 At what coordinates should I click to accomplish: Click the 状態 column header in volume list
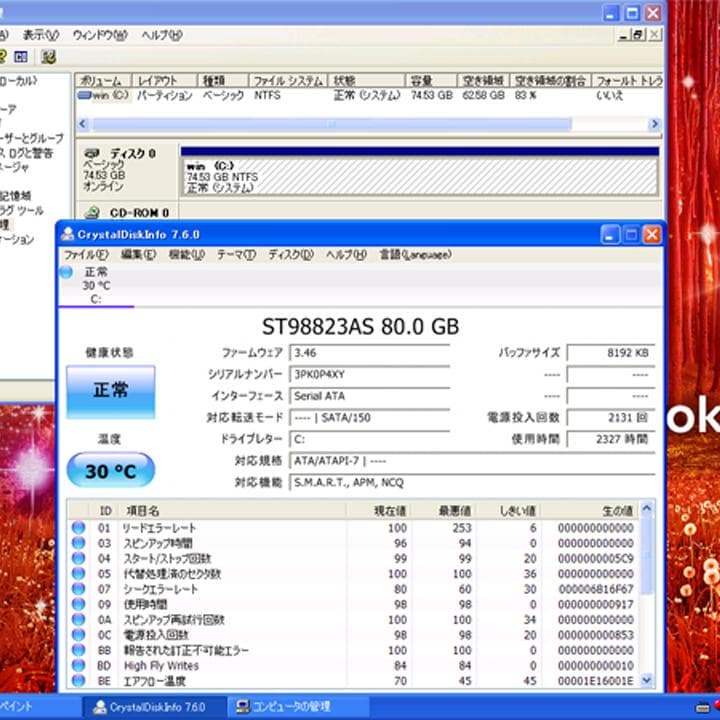366,81
